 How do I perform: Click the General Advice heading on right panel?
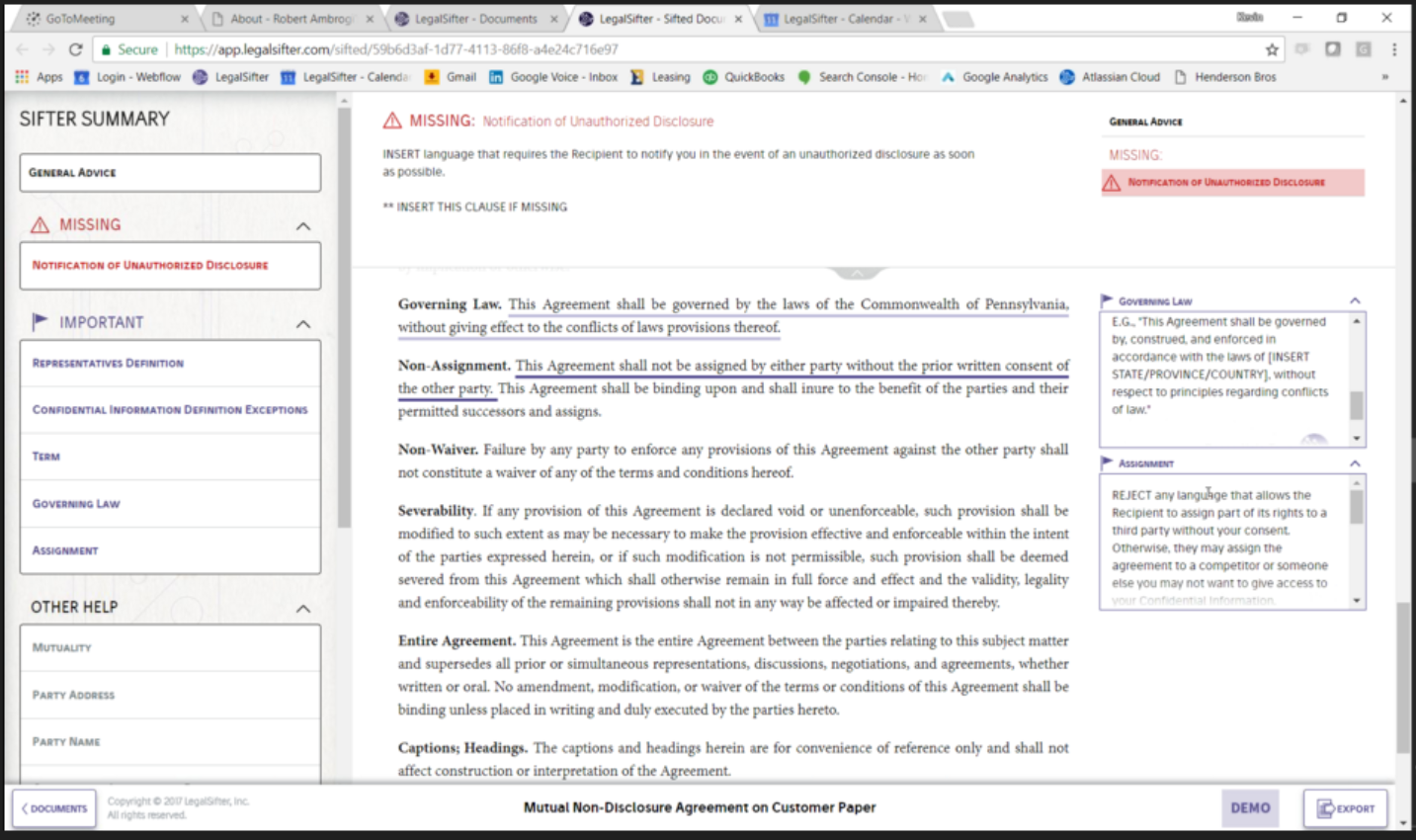pos(1145,122)
